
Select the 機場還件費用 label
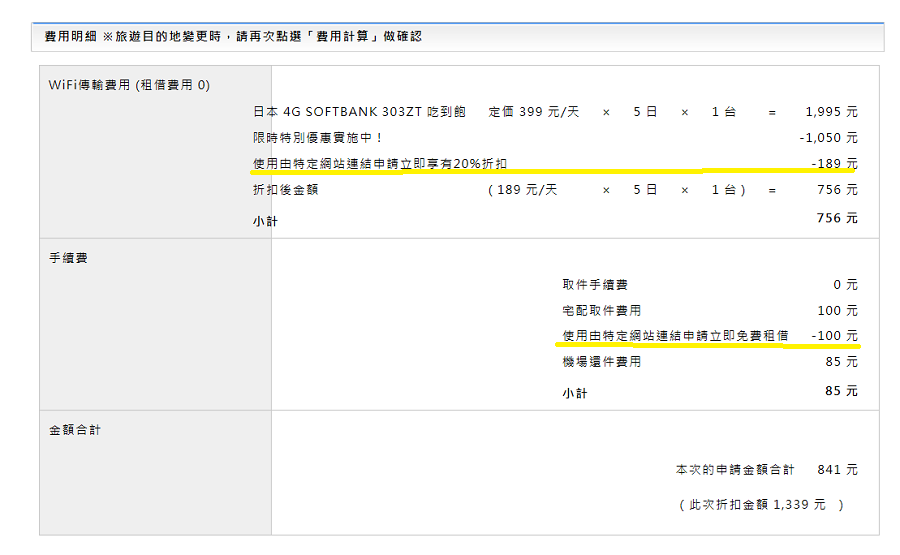(602, 362)
